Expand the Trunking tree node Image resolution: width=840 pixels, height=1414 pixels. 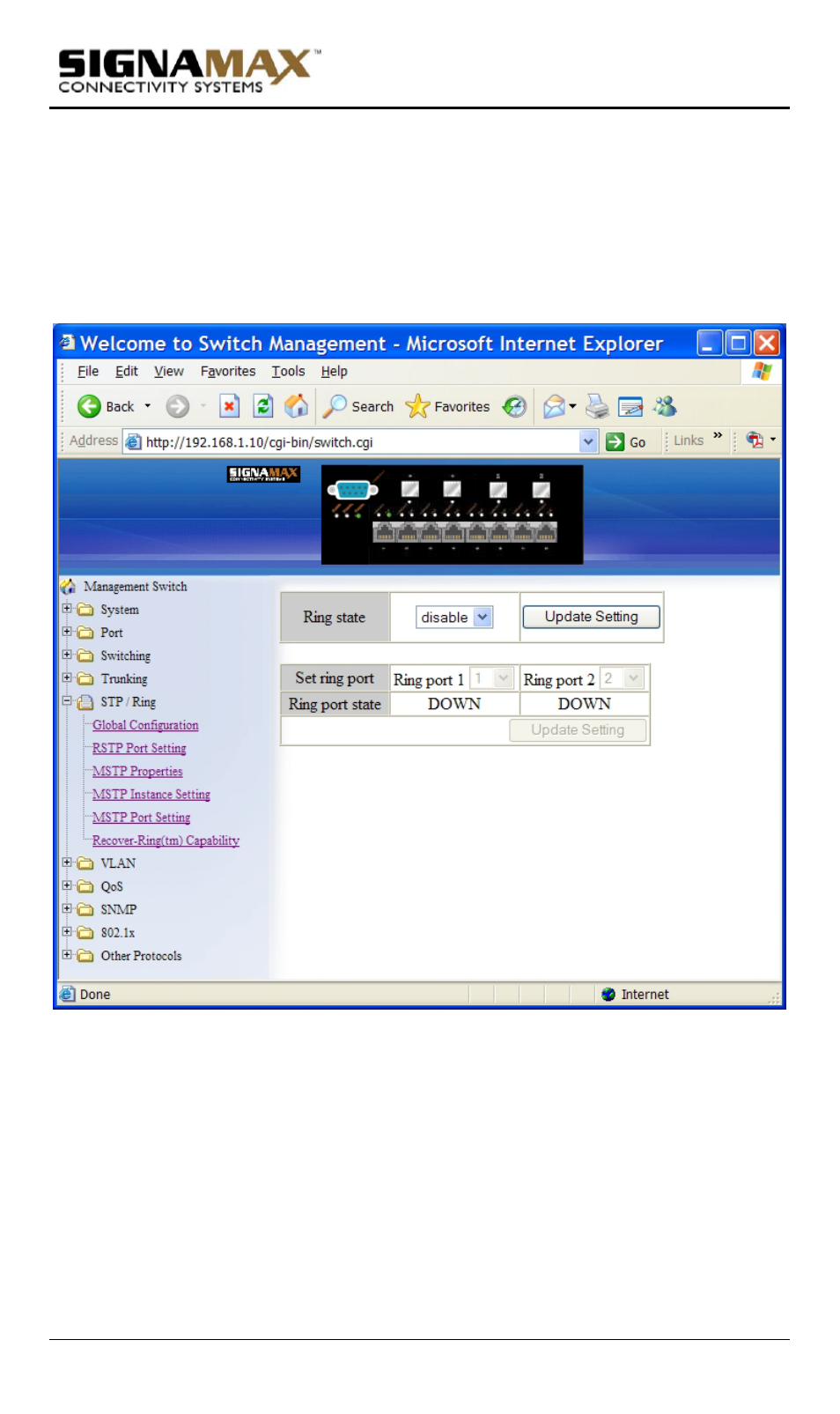point(67,677)
